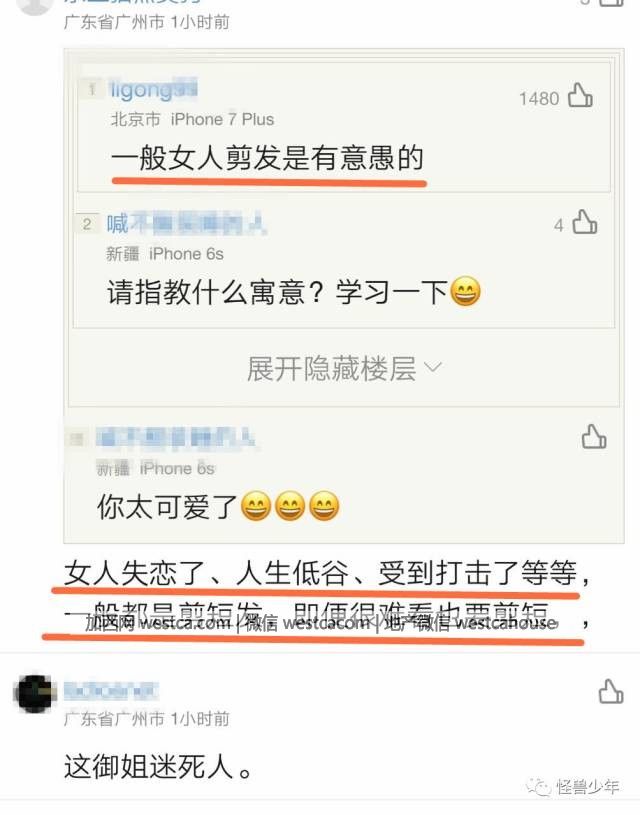The height and width of the screenshot is (815, 640).
Task: Open blurred username above 你太可爱了
Action: pyautogui.click(x=175, y=438)
